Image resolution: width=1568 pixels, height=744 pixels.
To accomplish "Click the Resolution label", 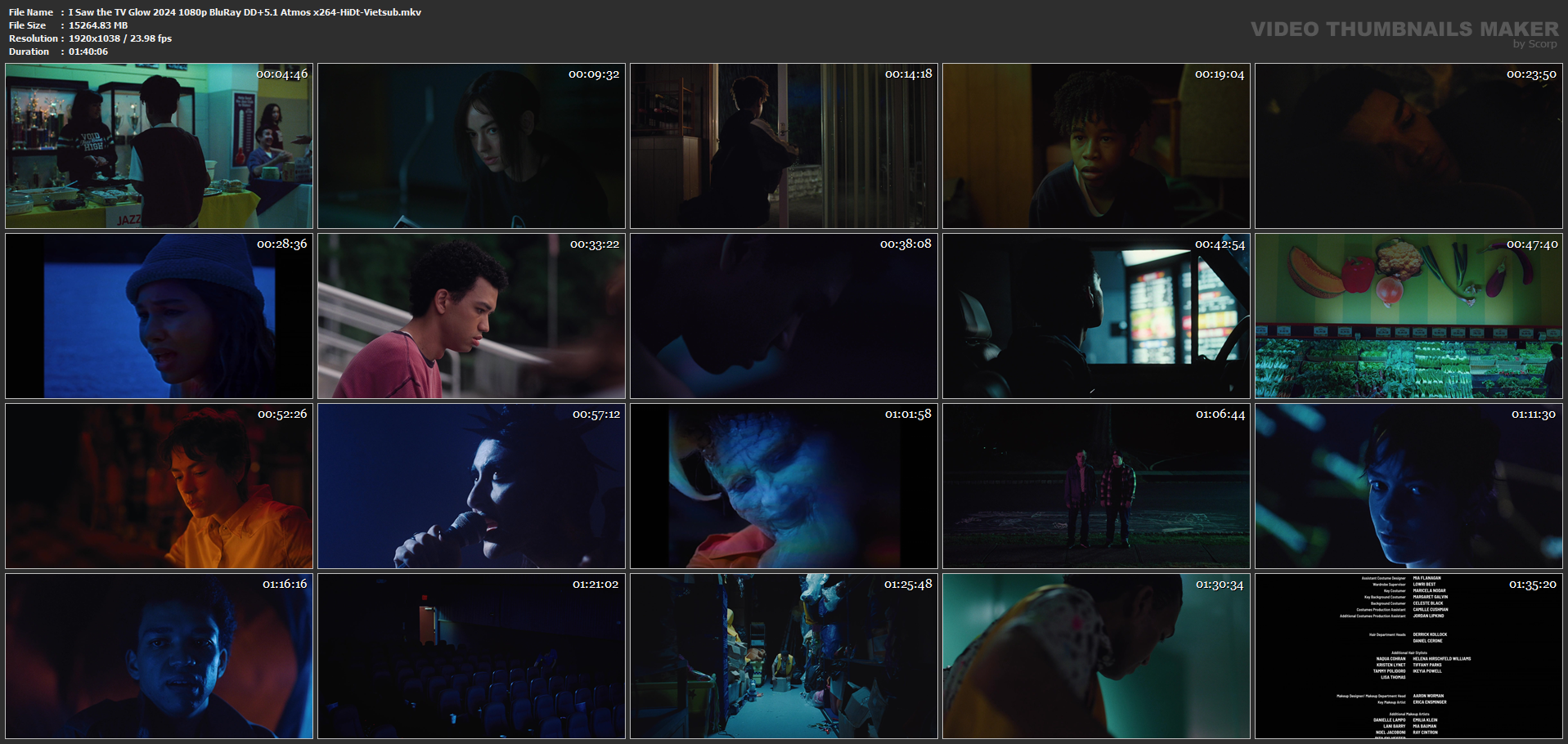I will click(x=34, y=38).
